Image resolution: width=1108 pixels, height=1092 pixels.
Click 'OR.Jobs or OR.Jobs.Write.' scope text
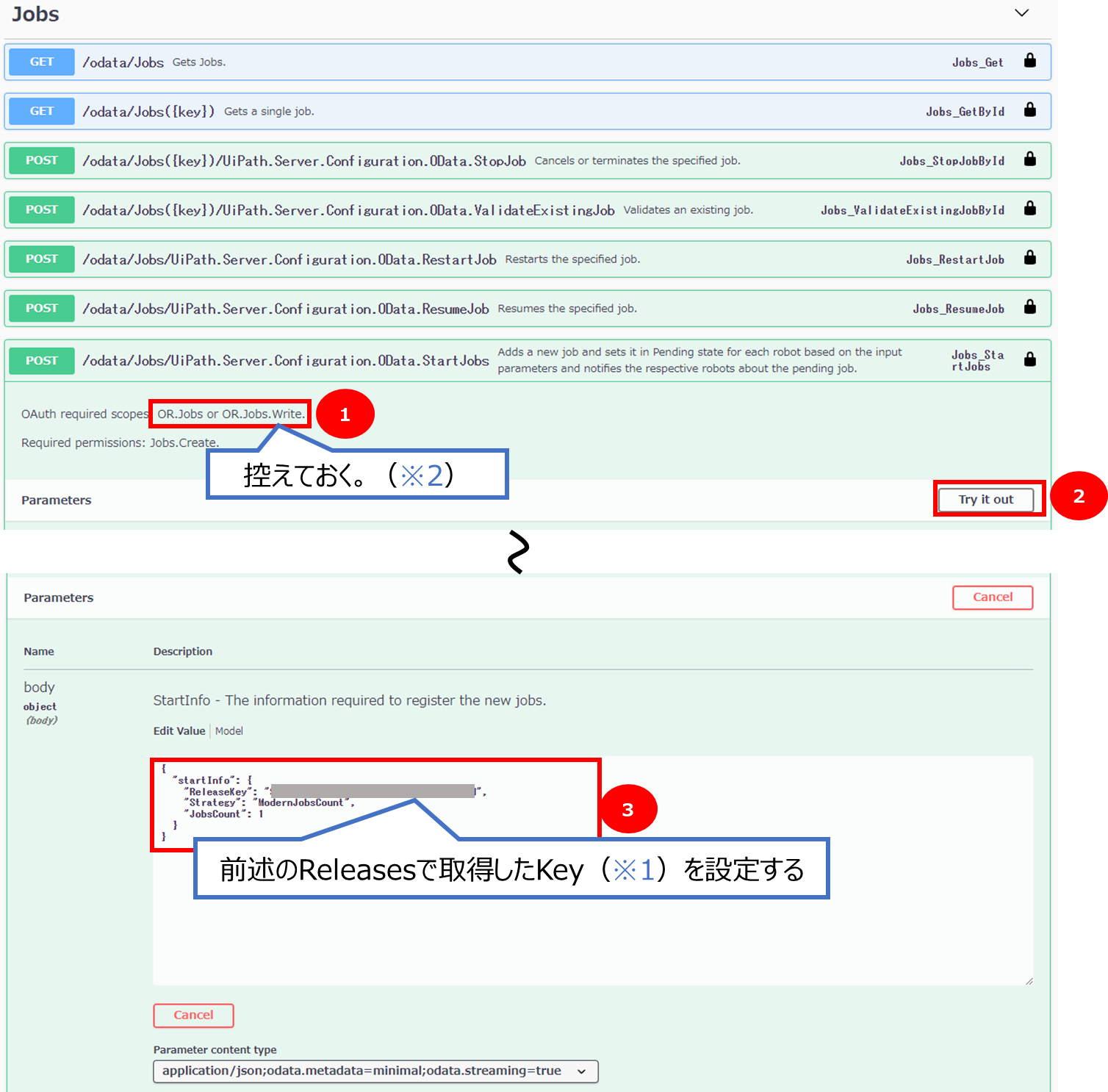[x=231, y=414]
